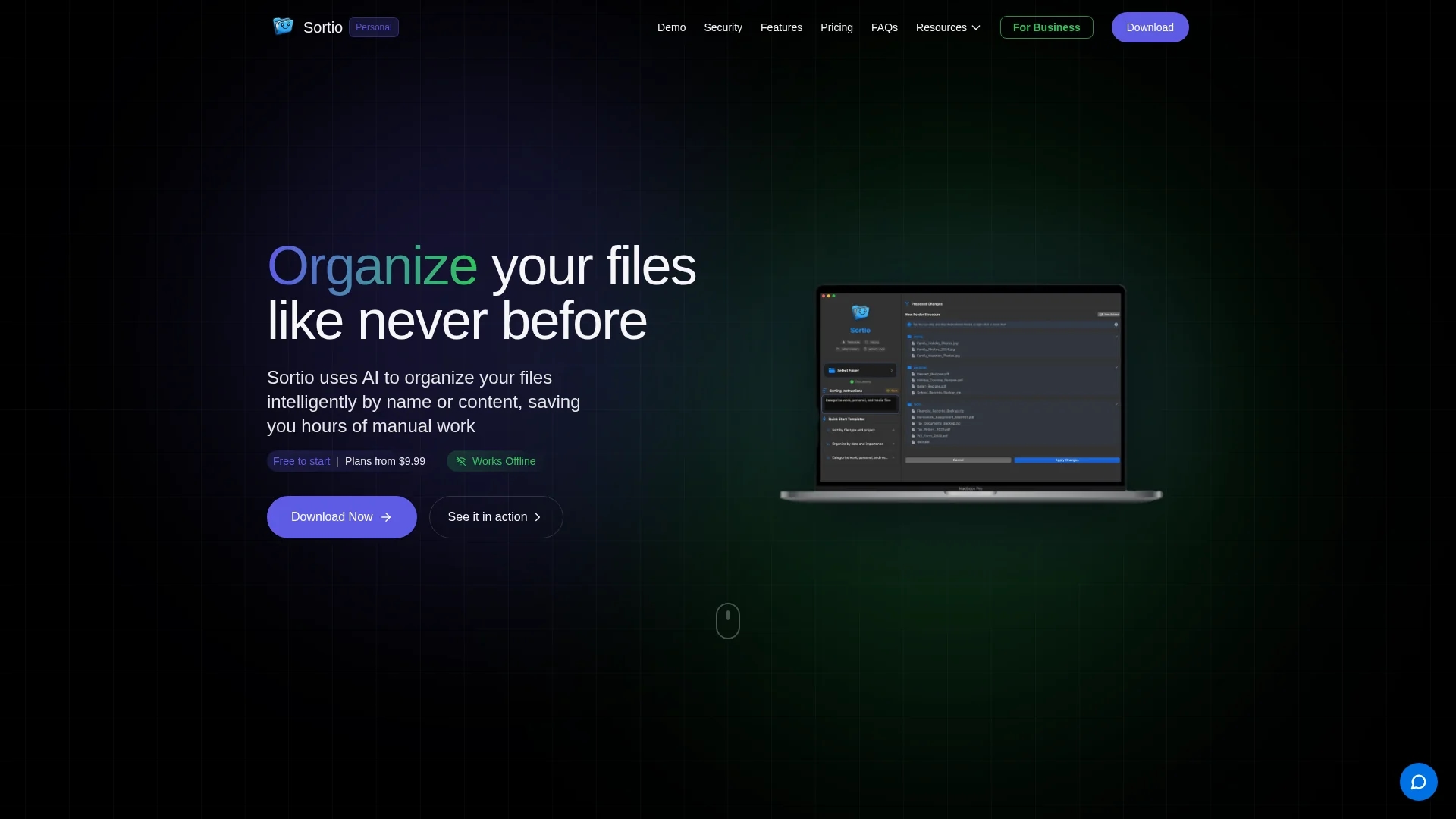
Task: Click the arrow in Download Now button
Action: pyautogui.click(x=386, y=517)
